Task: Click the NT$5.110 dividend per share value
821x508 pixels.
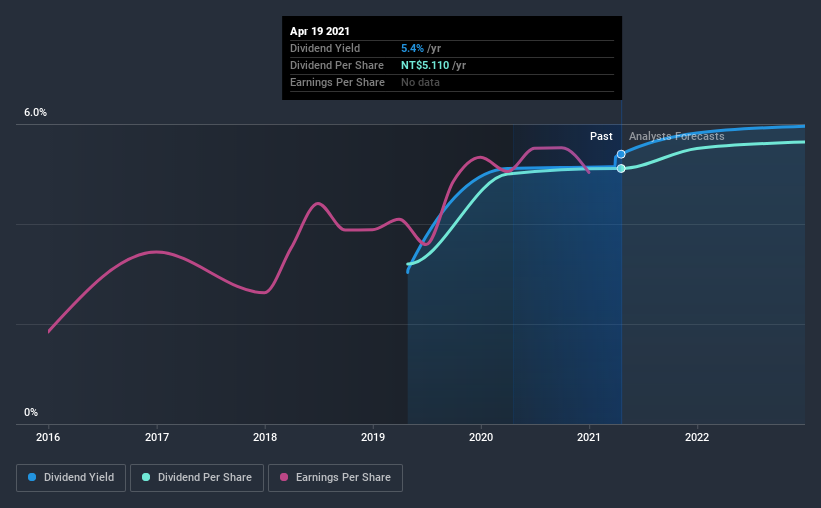Action: tap(425, 65)
